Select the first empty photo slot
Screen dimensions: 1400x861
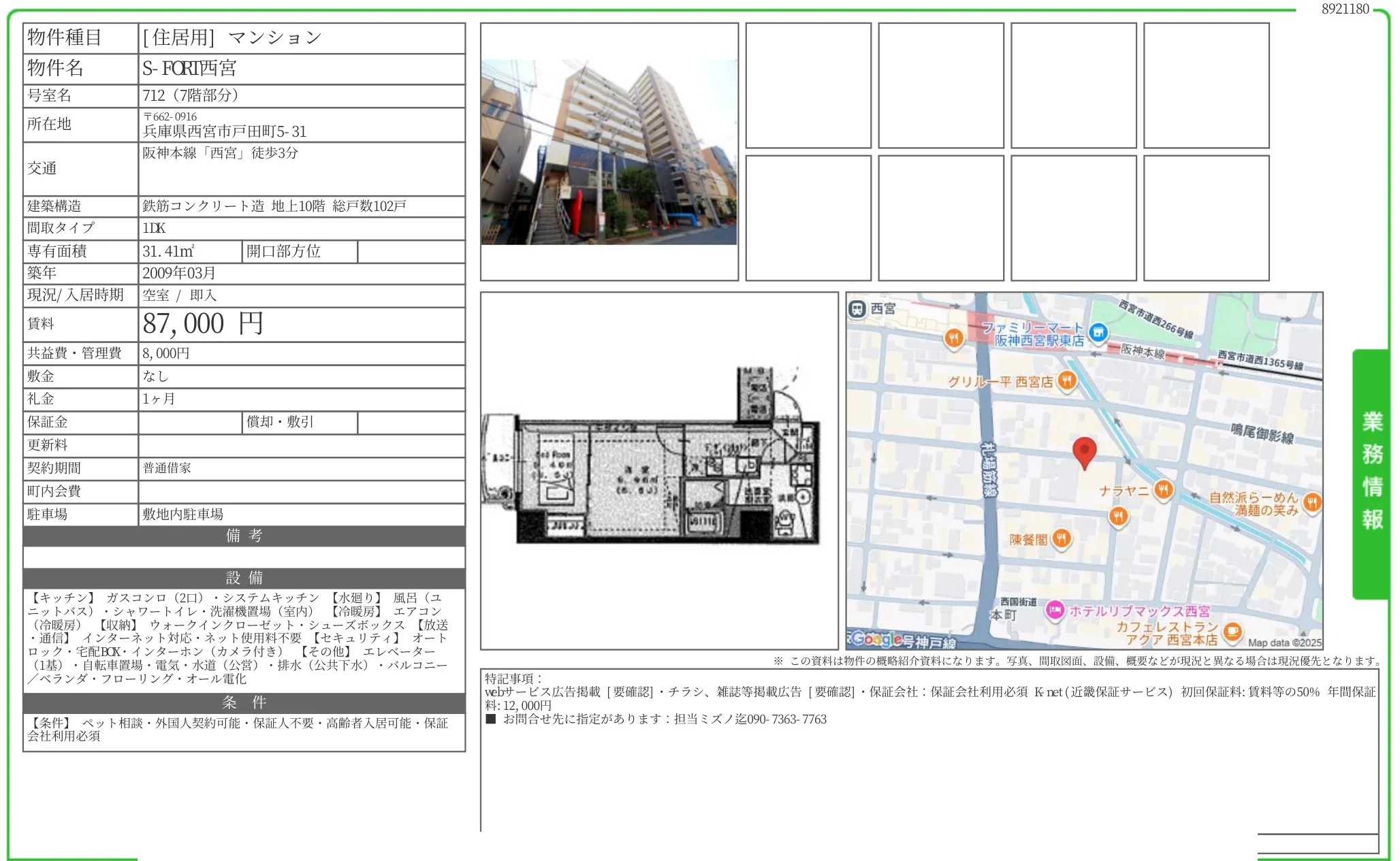[x=808, y=86]
